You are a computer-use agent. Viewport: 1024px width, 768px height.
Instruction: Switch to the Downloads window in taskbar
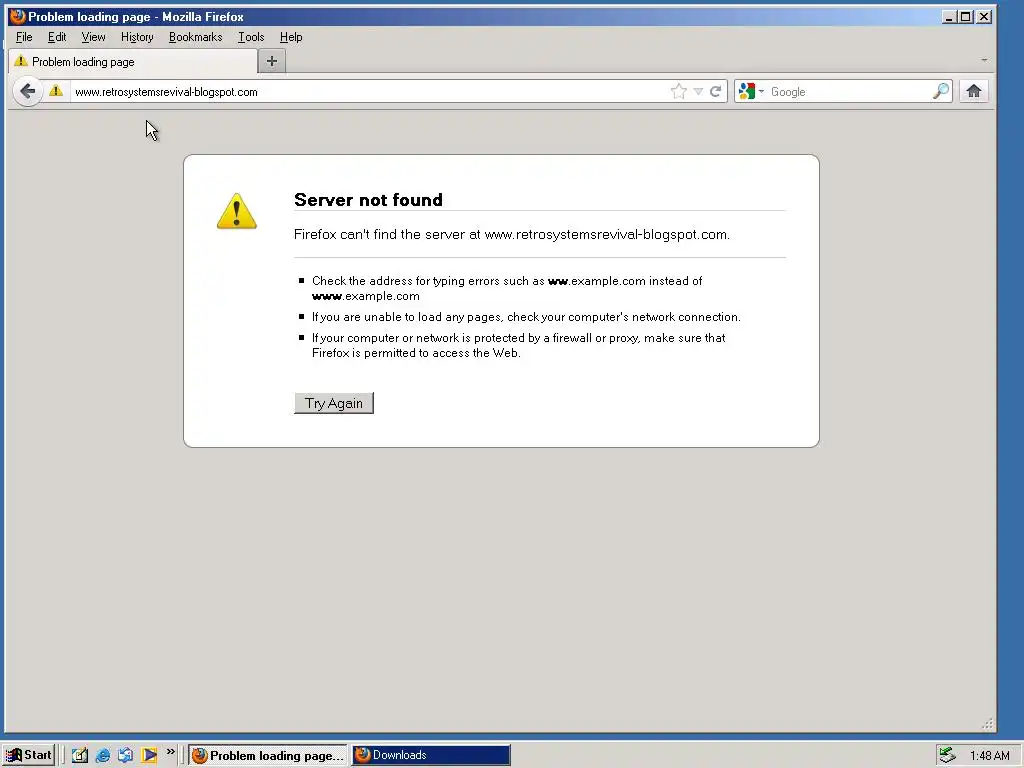[x=431, y=755]
